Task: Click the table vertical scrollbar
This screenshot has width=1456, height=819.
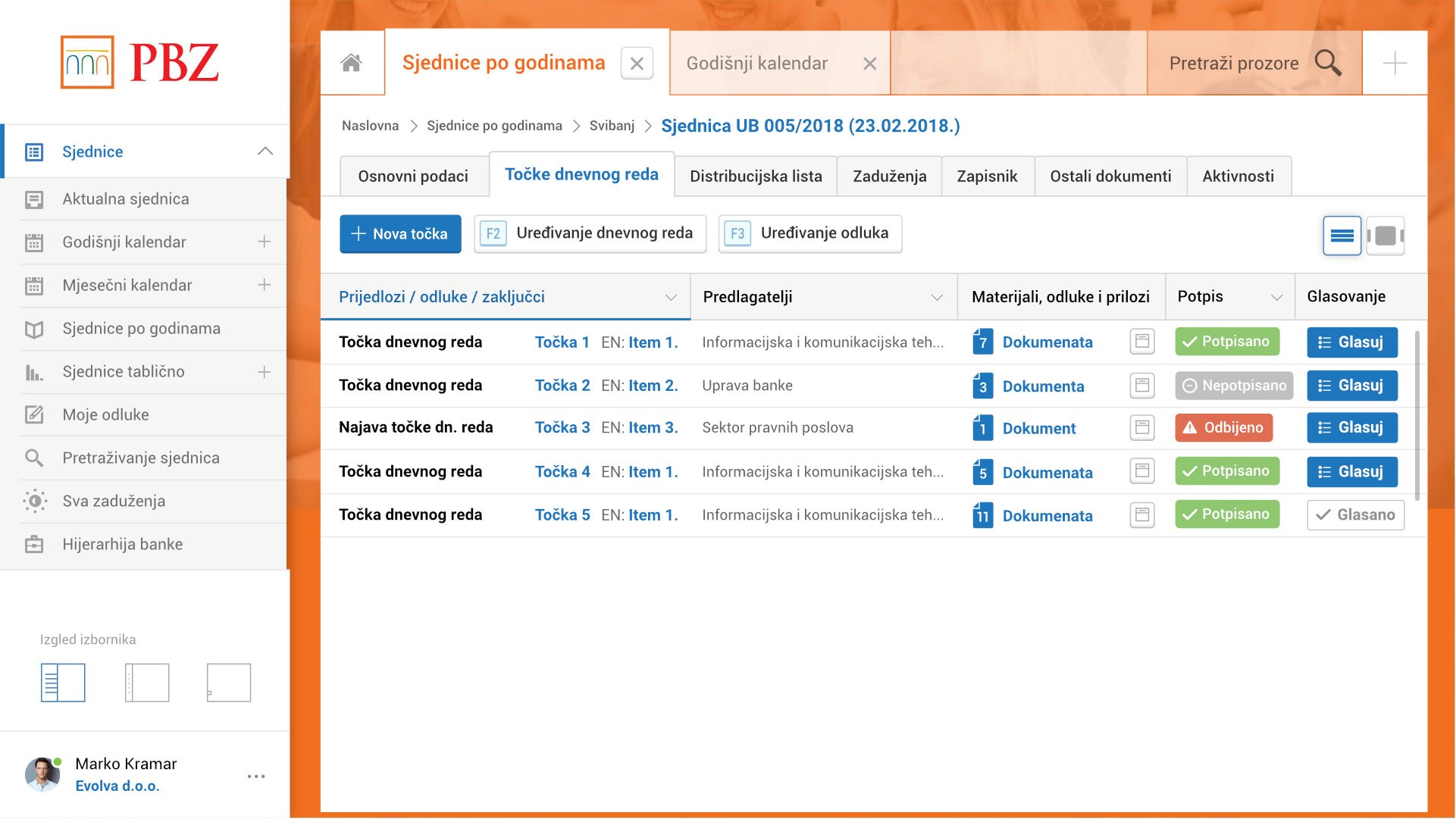Action: pyautogui.click(x=1416, y=415)
